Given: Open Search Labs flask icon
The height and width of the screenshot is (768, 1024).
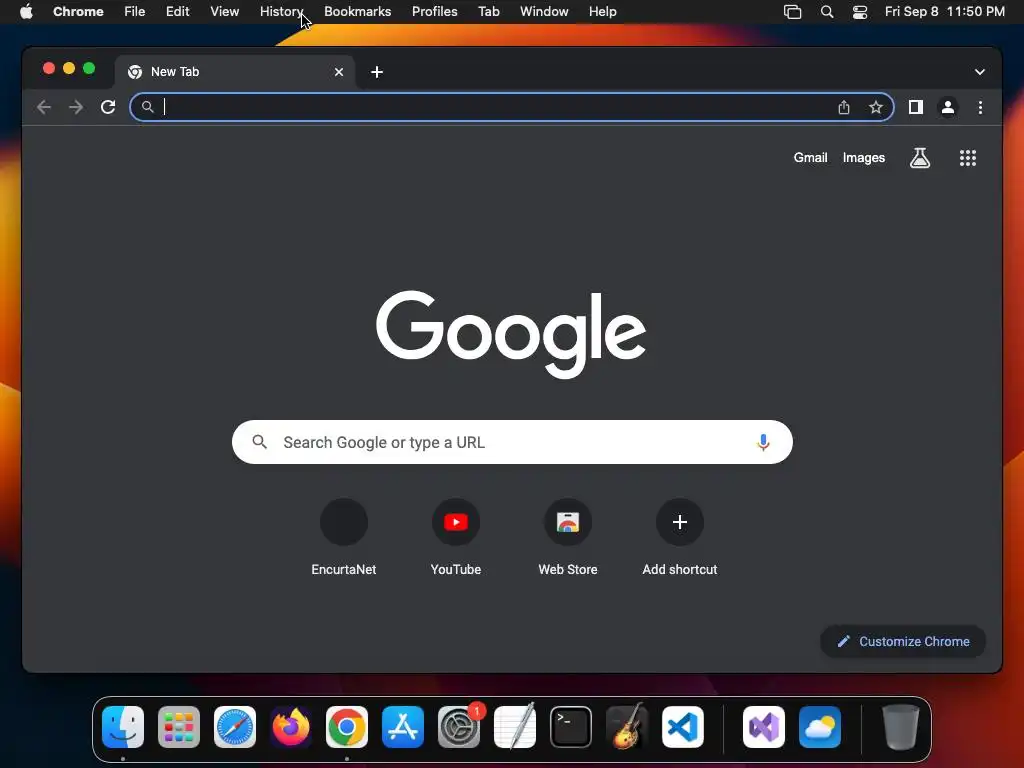Looking at the screenshot, I should coord(920,157).
